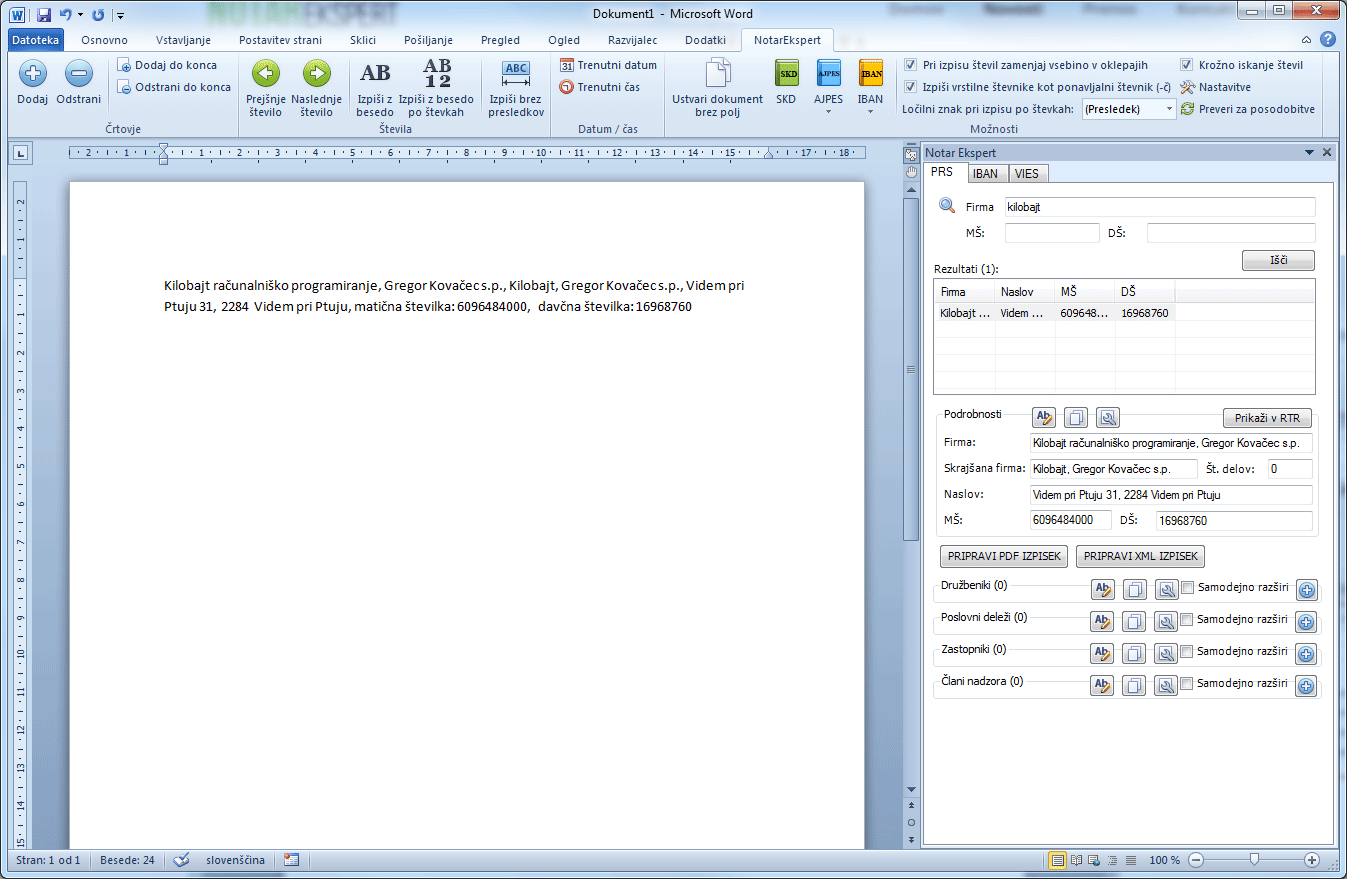Open the VIES tab in Notar Ekspert pane
This screenshot has width=1347, height=879.
point(1026,173)
